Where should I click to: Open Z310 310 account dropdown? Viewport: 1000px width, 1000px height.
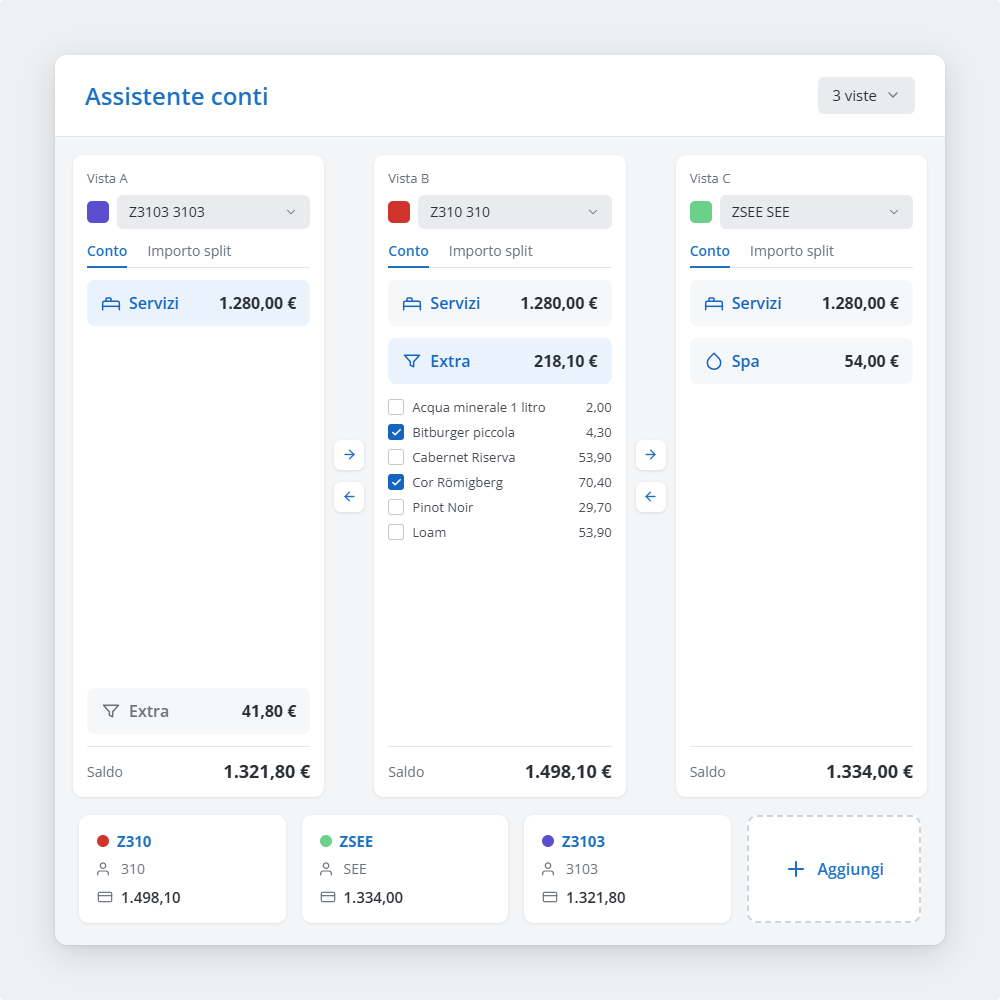point(515,212)
